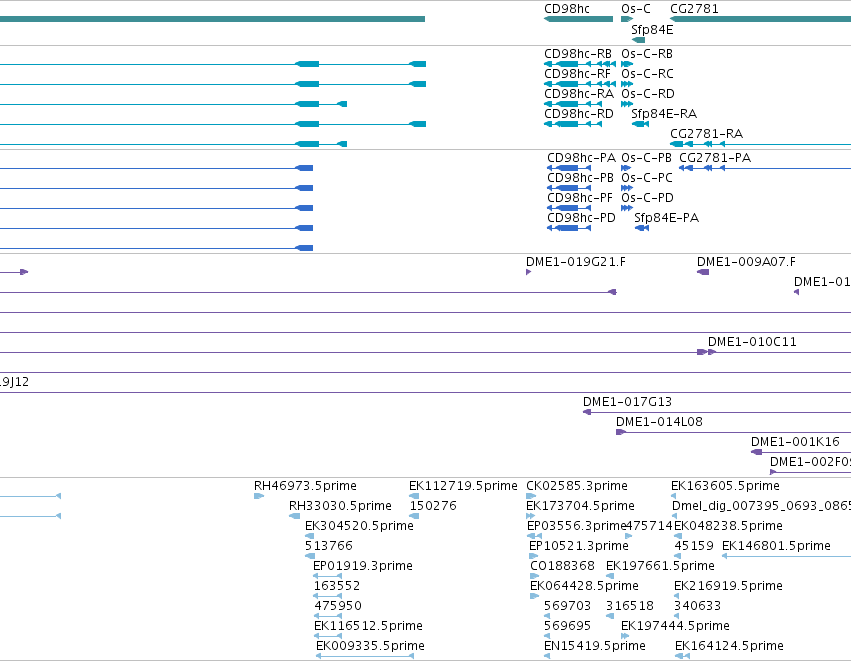Screen dimensions: 851x661
Task: Click the 513766 feature label
Action: 329,546
